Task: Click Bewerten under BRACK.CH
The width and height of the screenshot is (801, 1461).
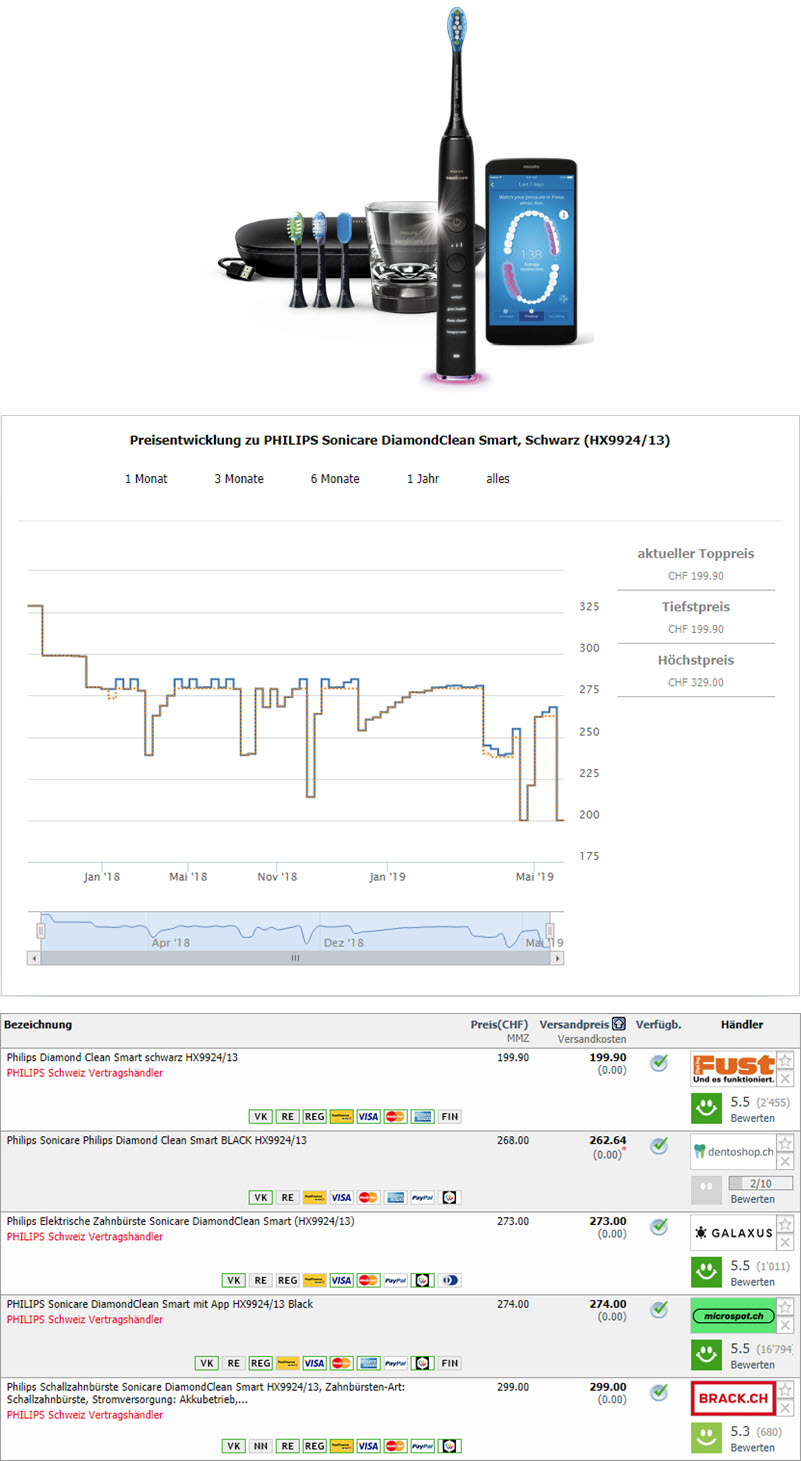Action: [x=752, y=1447]
